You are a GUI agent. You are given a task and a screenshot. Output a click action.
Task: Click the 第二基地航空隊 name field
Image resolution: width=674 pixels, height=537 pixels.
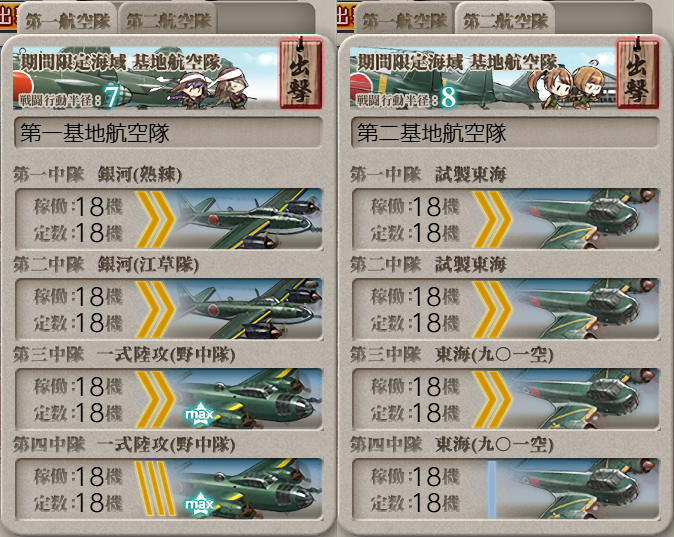pyautogui.click(x=505, y=133)
